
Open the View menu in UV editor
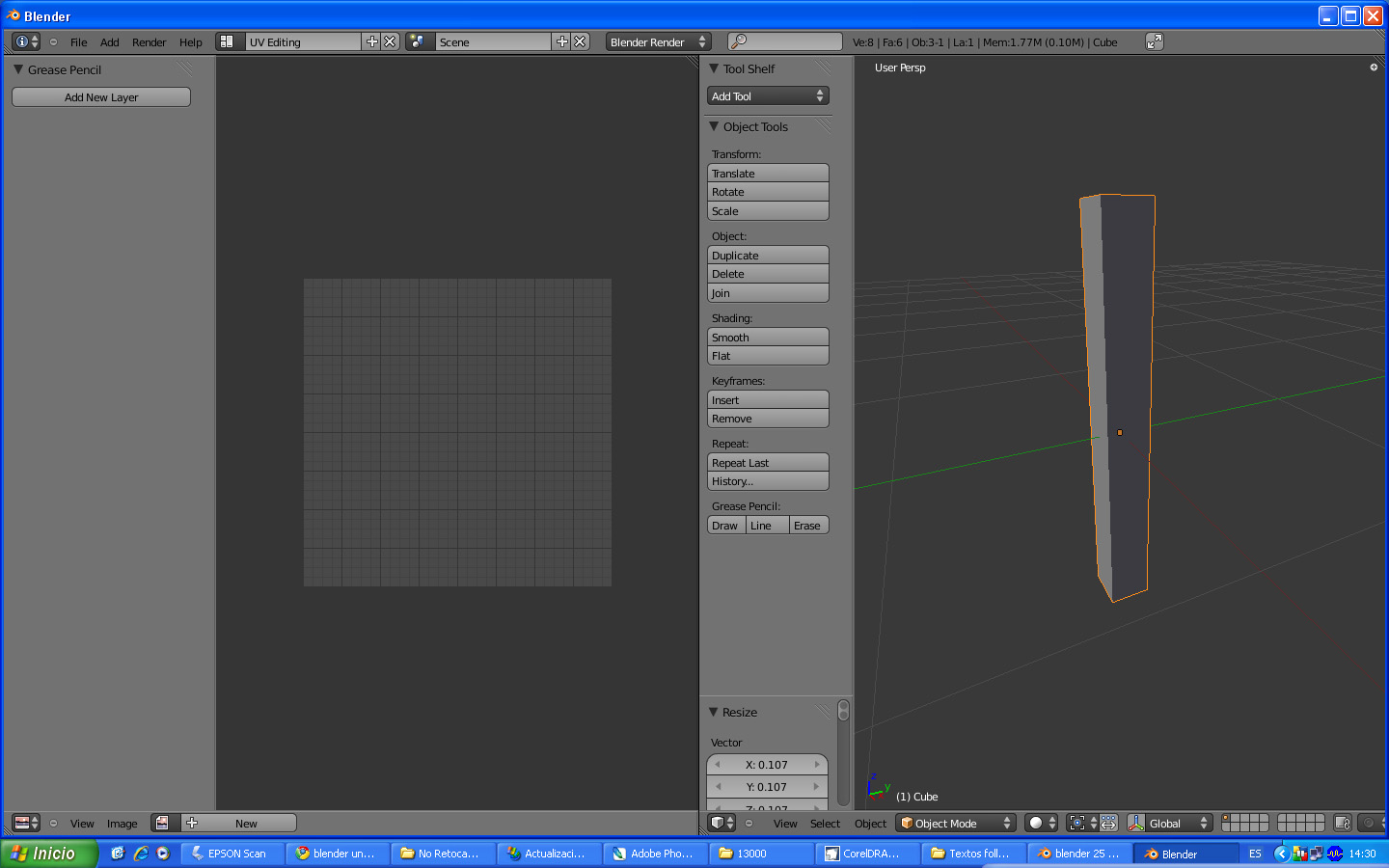coord(82,824)
